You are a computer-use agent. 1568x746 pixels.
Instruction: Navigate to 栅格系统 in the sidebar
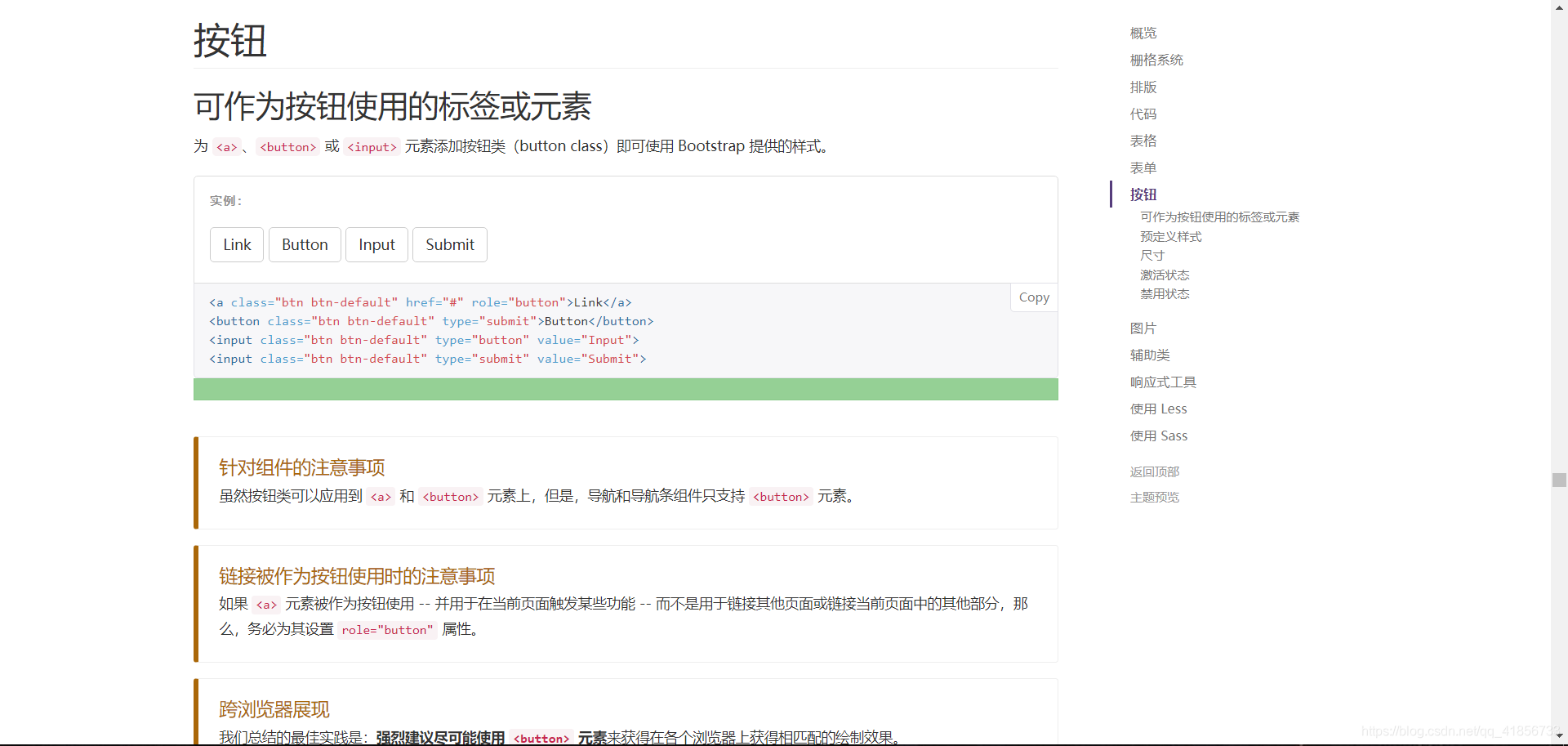coord(1156,60)
